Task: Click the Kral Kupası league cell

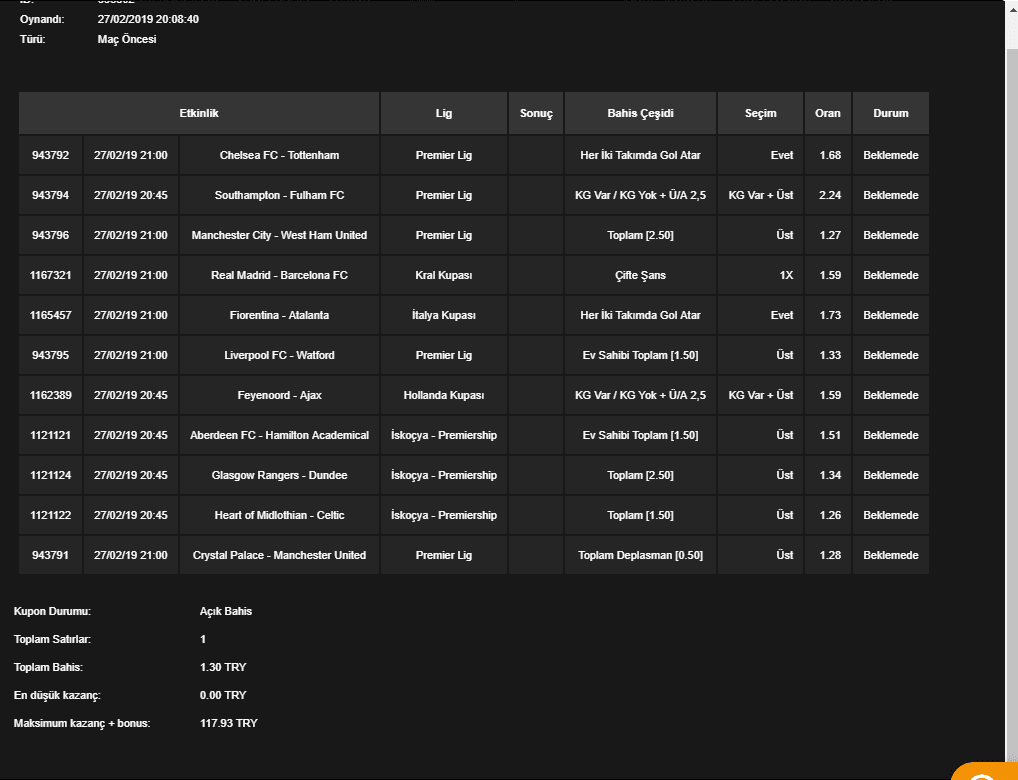Action: tap(443, 275)
